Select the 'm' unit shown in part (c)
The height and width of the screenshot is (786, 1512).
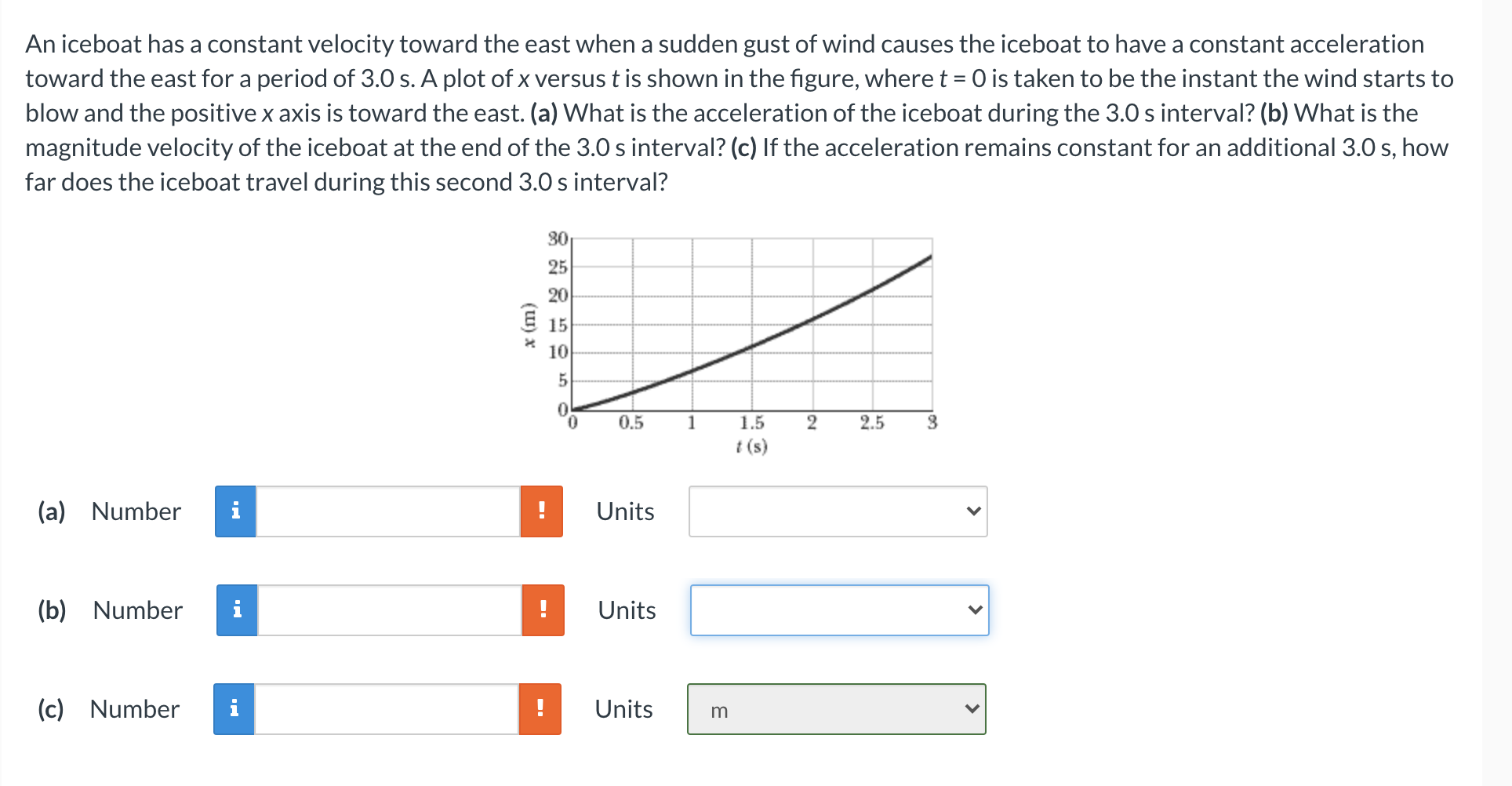coord(718,711)
